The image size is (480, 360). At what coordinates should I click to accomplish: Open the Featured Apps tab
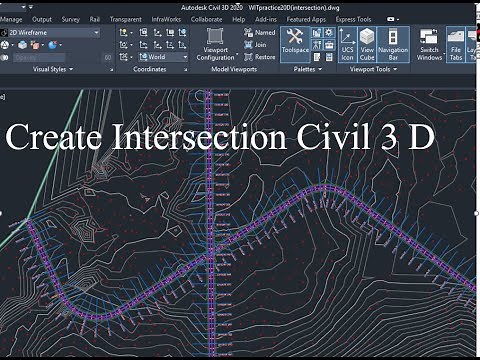(x=306, y=19)
